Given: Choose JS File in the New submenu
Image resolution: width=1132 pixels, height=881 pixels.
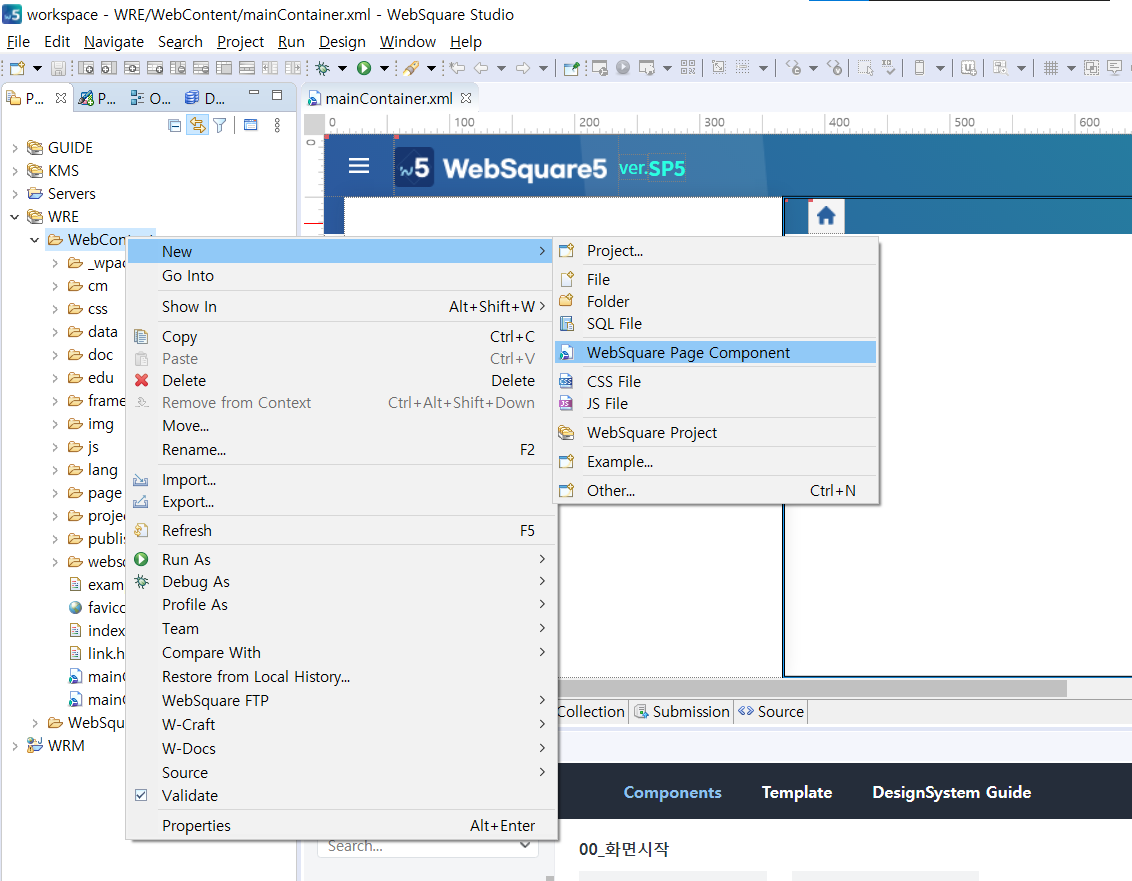Looking at the screenshot, I should click(x=715, y=404).
